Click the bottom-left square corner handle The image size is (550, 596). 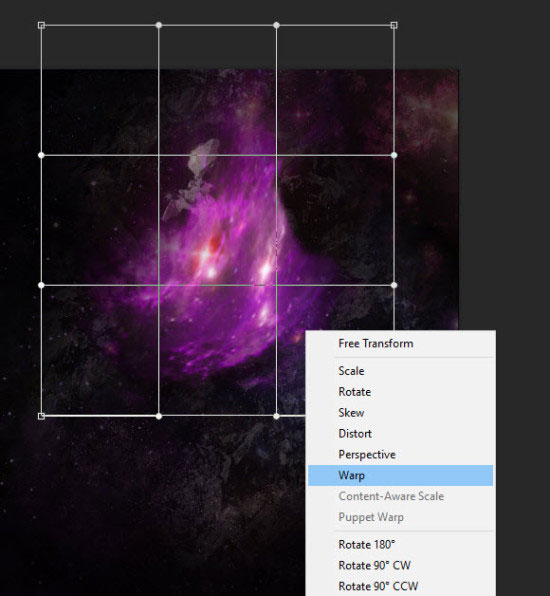tap(41, 416)
